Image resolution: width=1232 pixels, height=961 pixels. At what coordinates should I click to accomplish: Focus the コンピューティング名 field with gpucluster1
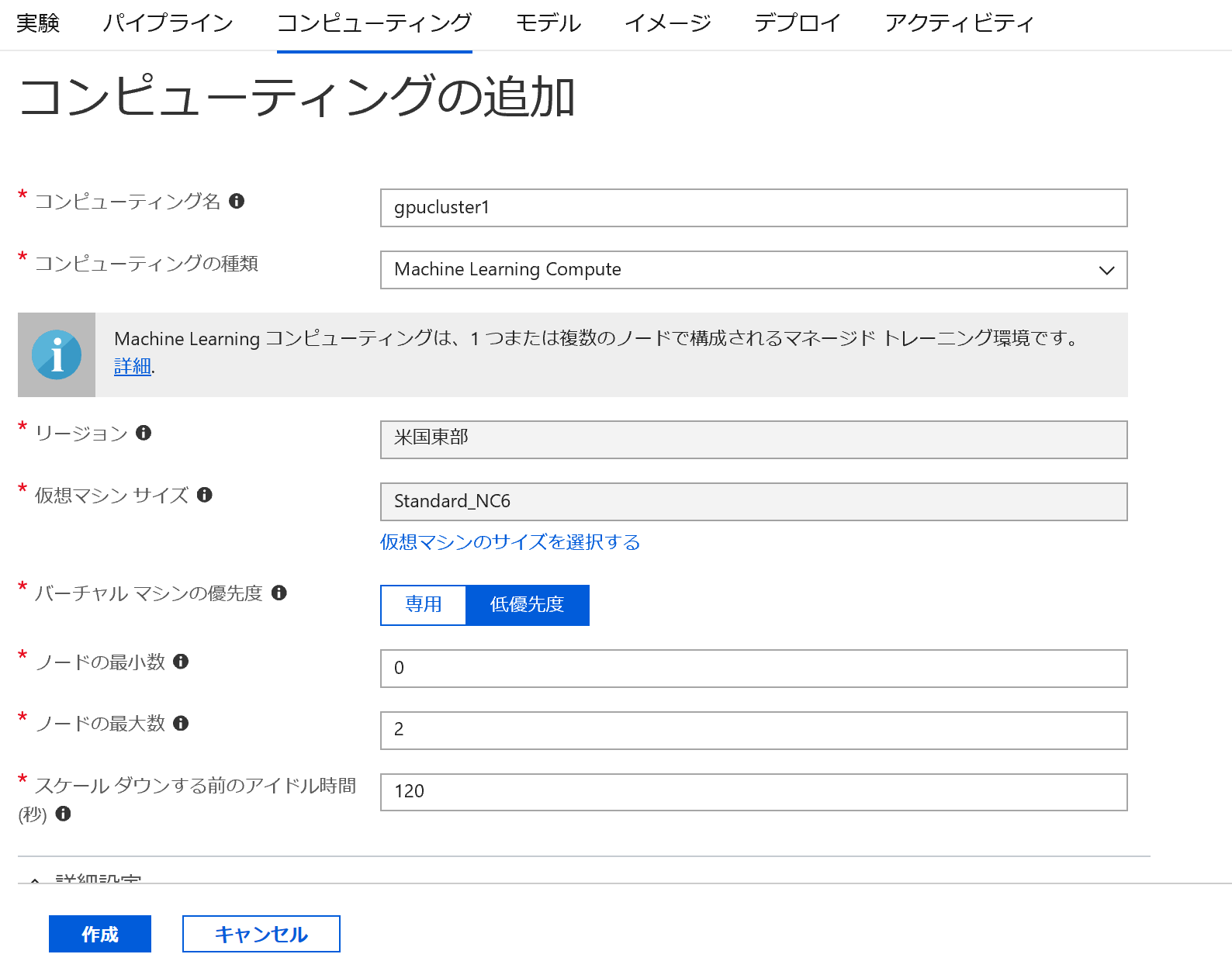click(753, 208)
